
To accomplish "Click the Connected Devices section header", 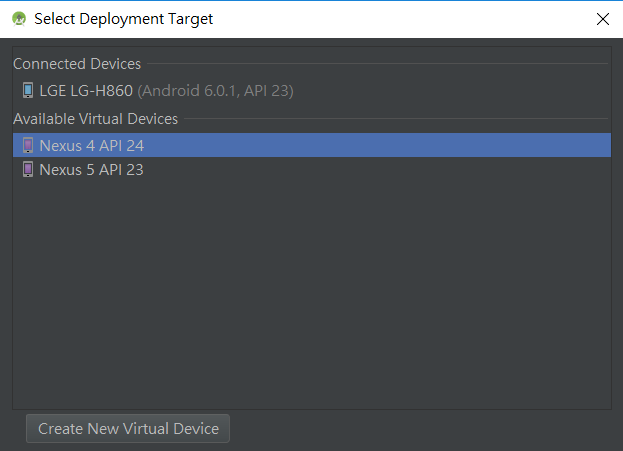I will tap(77, 64).
